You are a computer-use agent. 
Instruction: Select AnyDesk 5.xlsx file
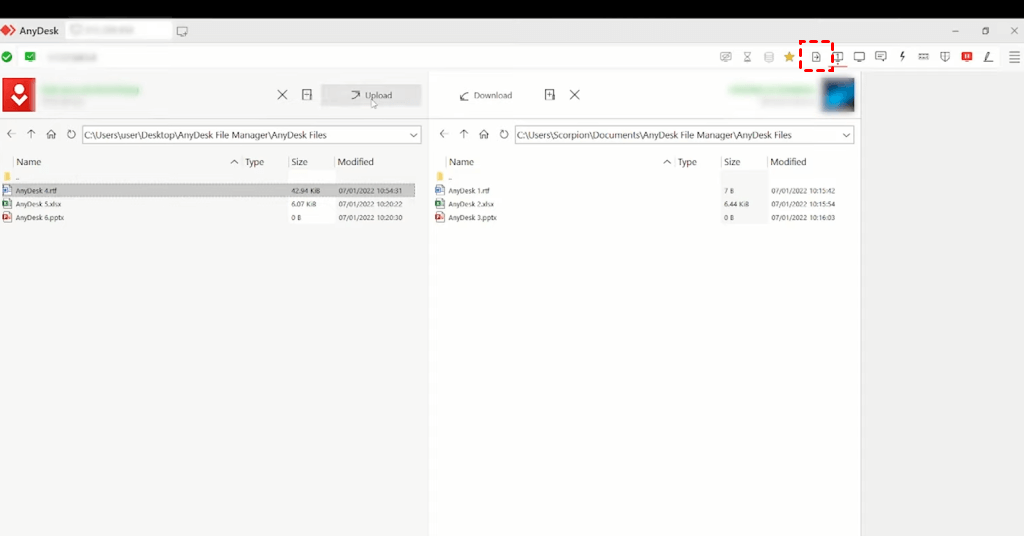pos(208,204)
